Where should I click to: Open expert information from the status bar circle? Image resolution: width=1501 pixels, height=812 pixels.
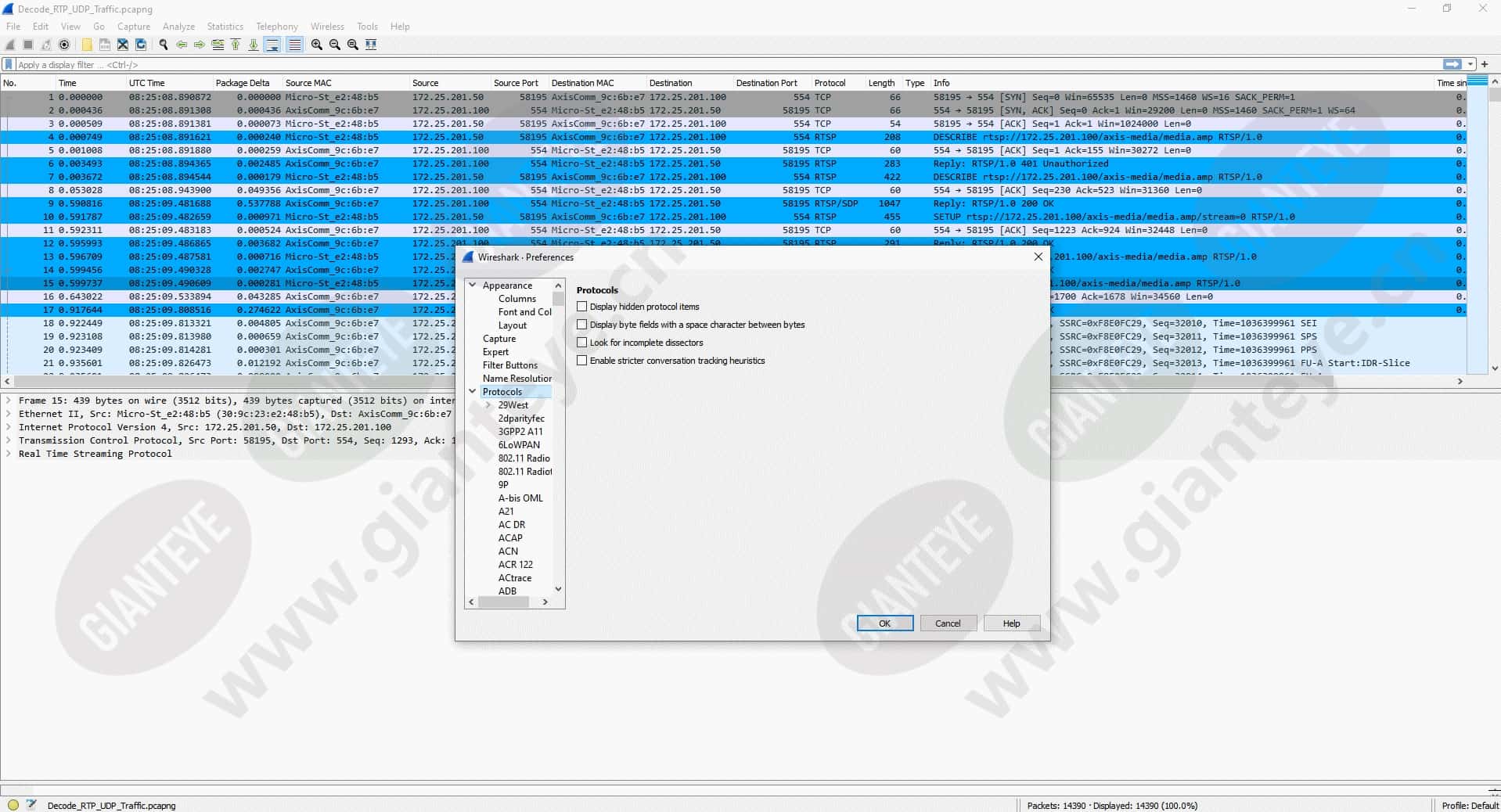[x=13, y=804]
